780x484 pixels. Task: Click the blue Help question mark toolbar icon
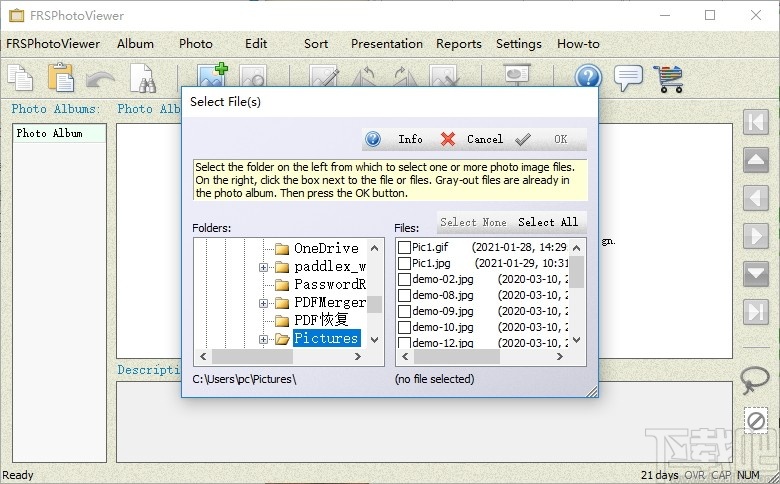[588, 77]
